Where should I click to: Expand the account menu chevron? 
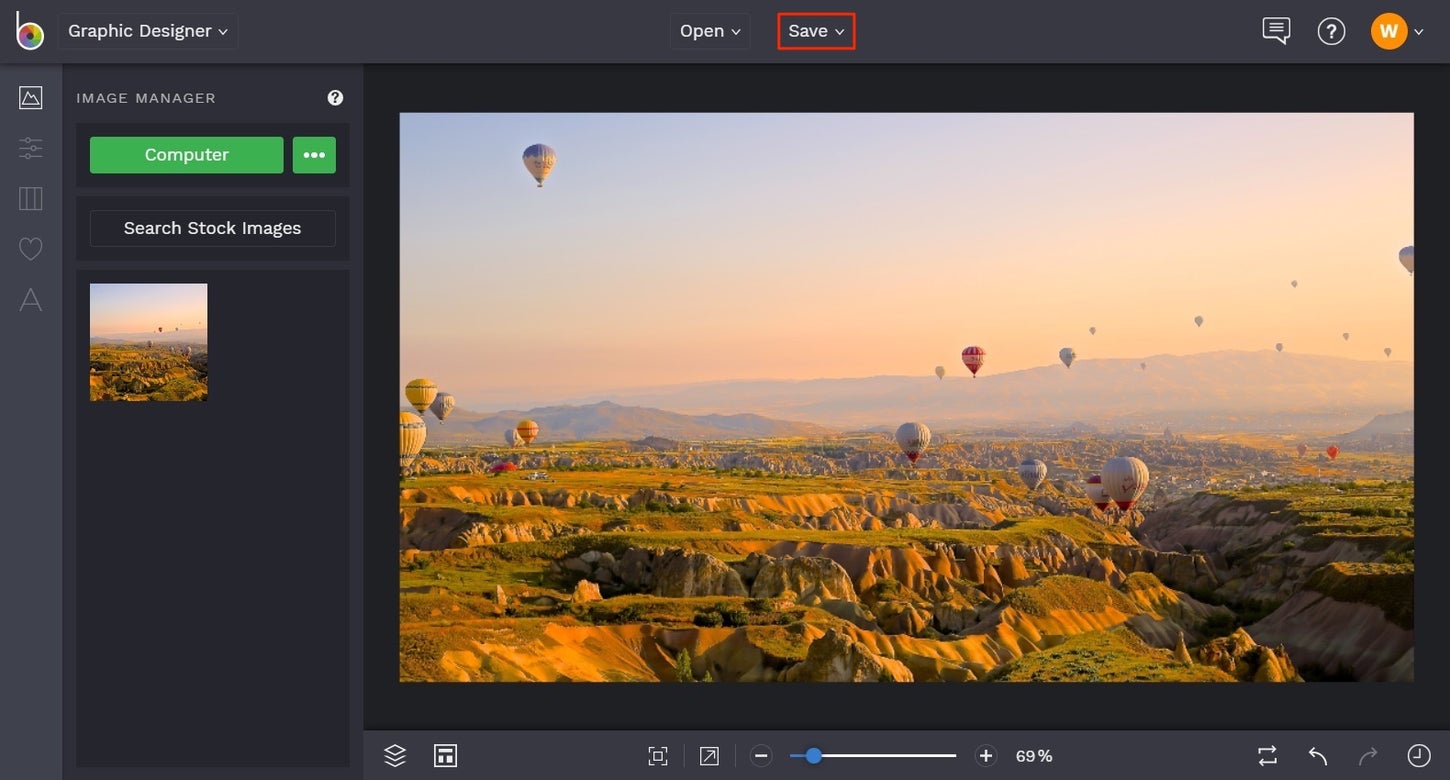pyautogui.click(x=1418, y=30)
